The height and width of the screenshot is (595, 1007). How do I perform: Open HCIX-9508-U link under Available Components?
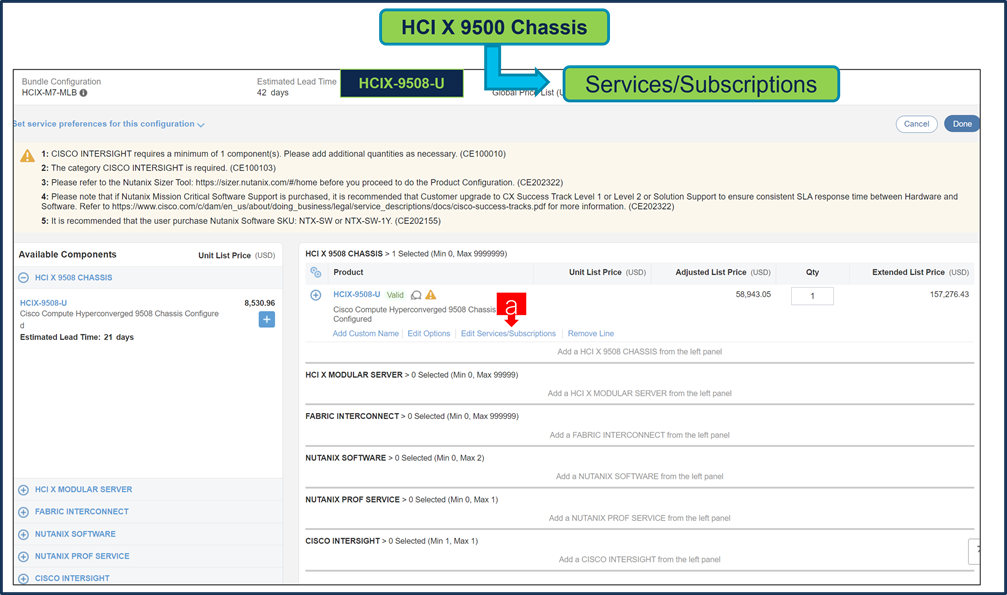point(43,303)
